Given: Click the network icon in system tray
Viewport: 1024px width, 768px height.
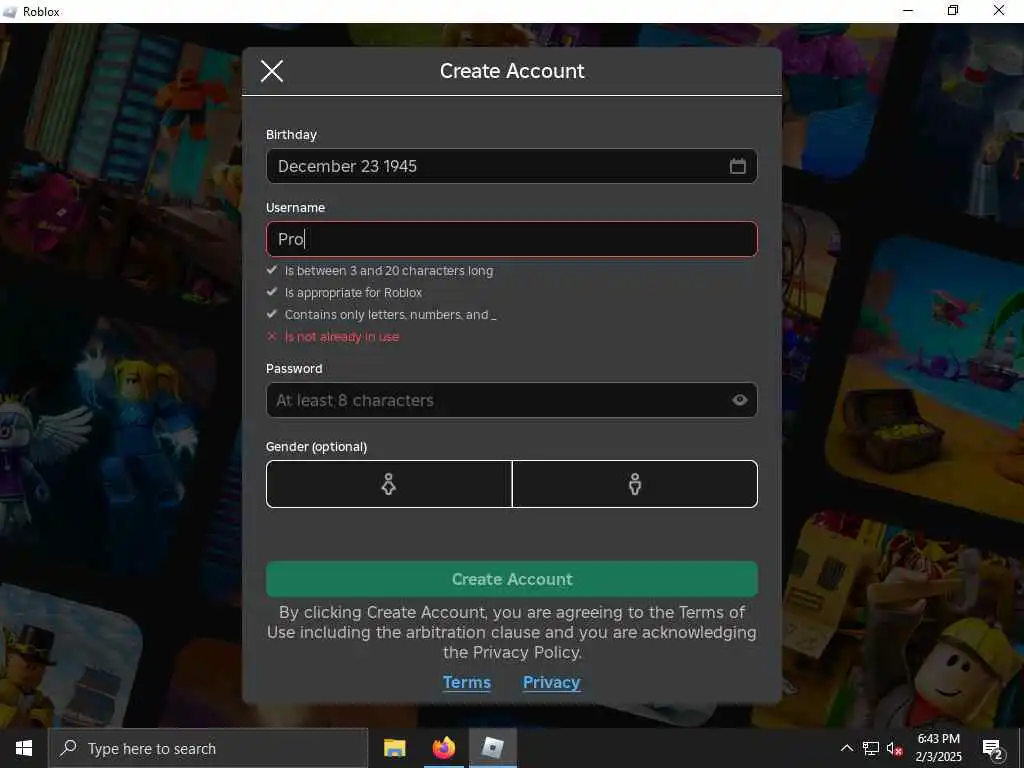Looking at the screenshot, I should point(871,748).
